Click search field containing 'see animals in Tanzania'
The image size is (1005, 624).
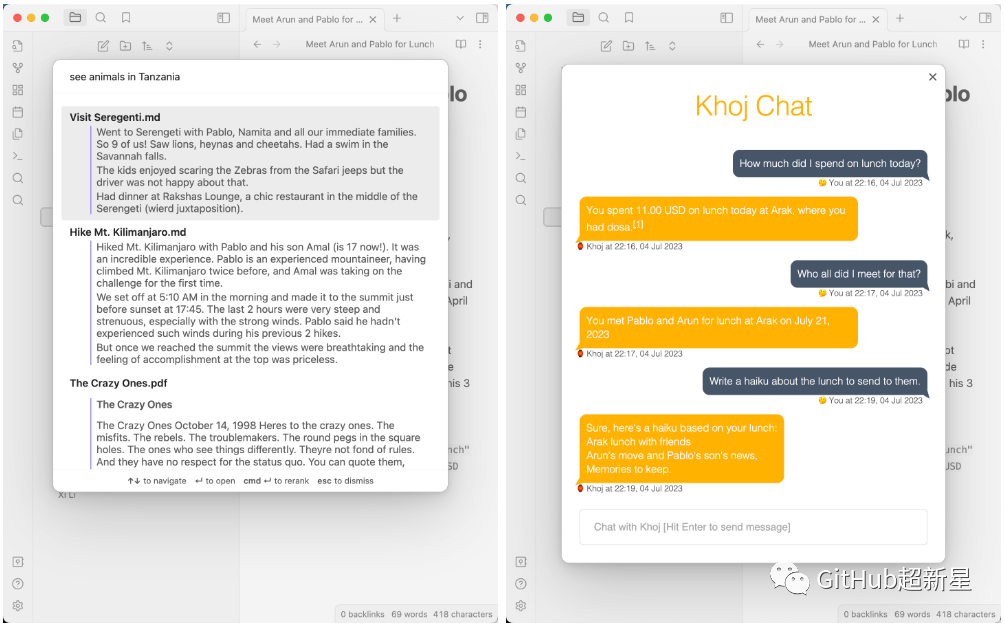point(251,77)
